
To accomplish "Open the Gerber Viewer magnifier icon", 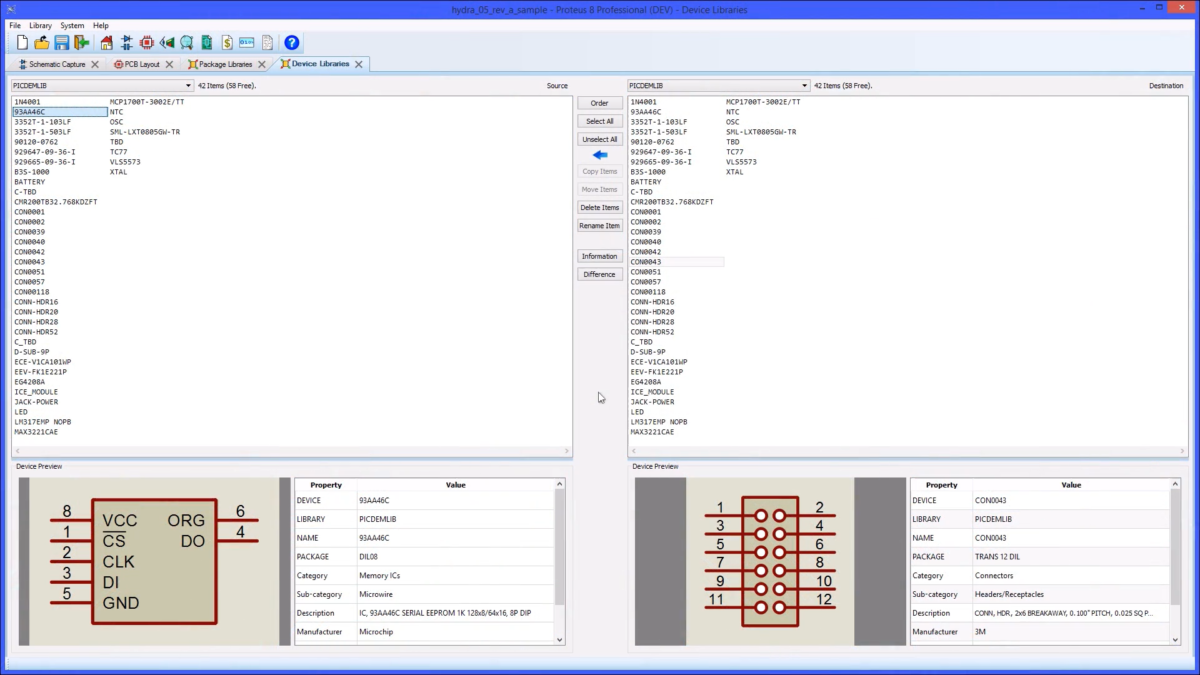I will click(x=187, y=43).
